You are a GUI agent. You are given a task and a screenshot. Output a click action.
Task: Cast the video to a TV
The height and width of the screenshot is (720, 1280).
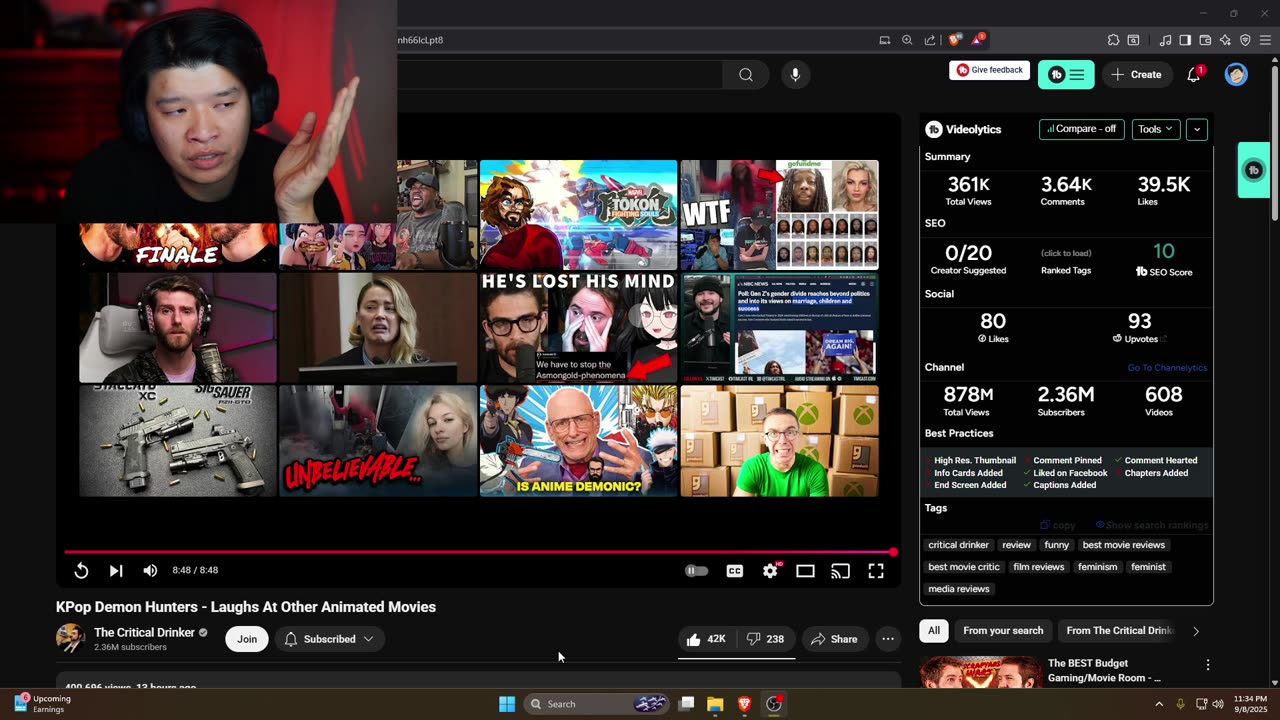840,570
